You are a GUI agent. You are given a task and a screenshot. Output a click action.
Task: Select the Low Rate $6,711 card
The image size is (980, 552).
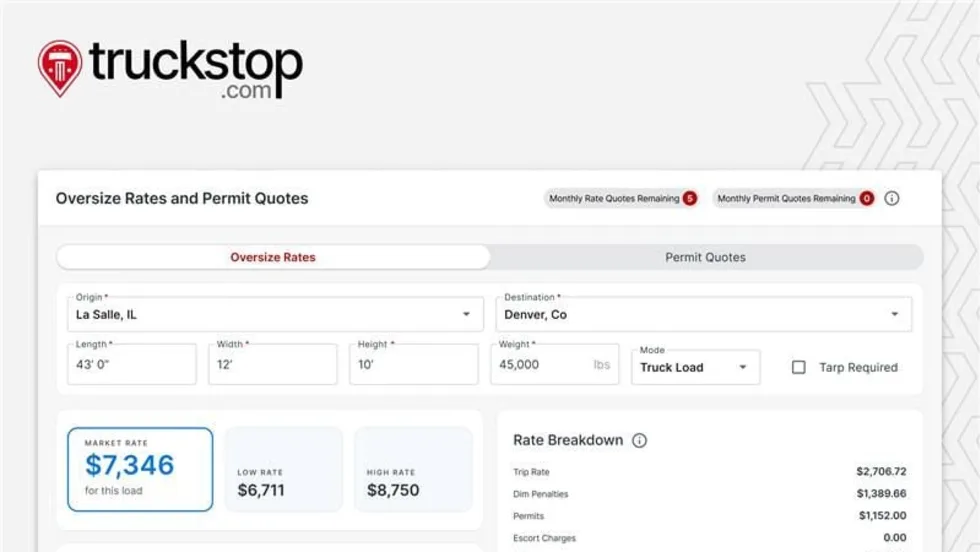pos(284,469)
